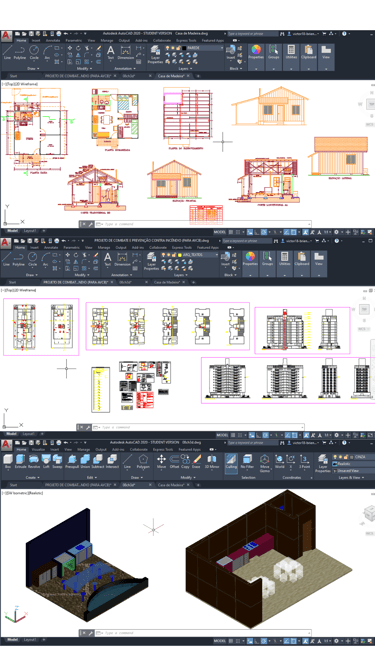The height and width of the screenshot is (666, 375).
Task: Select the Loft tool in the 3D window
Action: click(x=46, y=461)
